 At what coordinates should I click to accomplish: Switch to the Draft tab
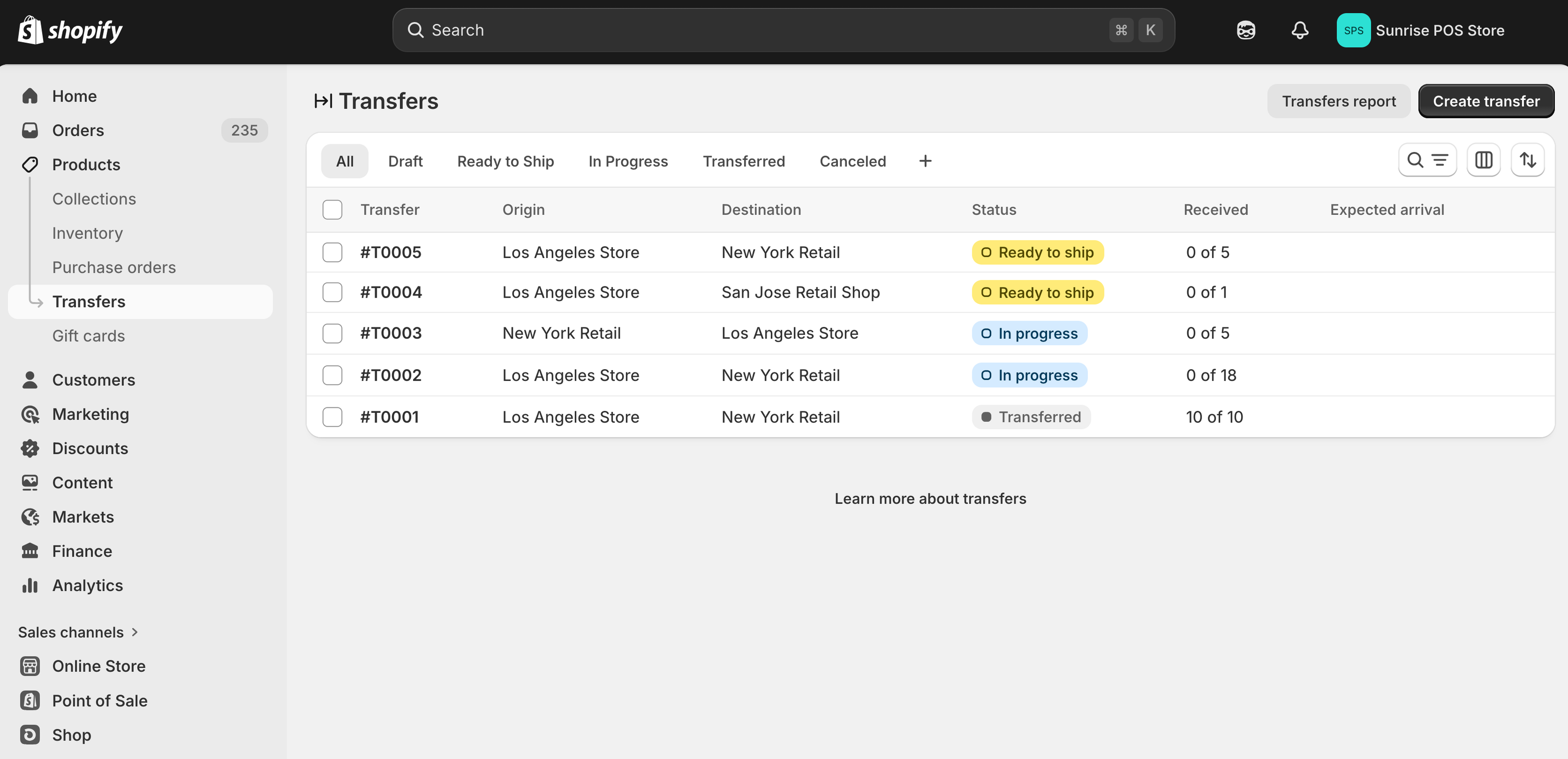[405, 161]
